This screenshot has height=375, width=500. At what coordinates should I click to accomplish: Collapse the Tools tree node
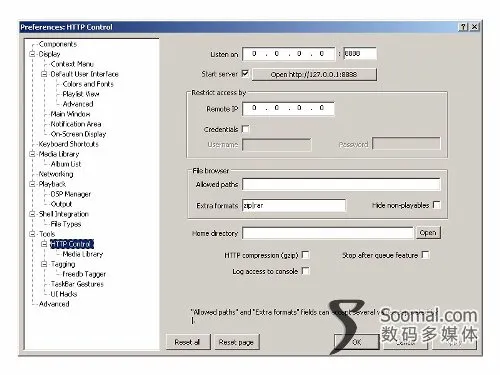(32, 234)
